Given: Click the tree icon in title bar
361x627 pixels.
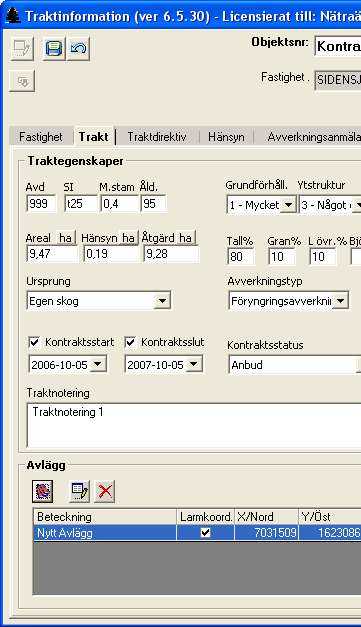Looking at the screenshot, I should (13, 16).
